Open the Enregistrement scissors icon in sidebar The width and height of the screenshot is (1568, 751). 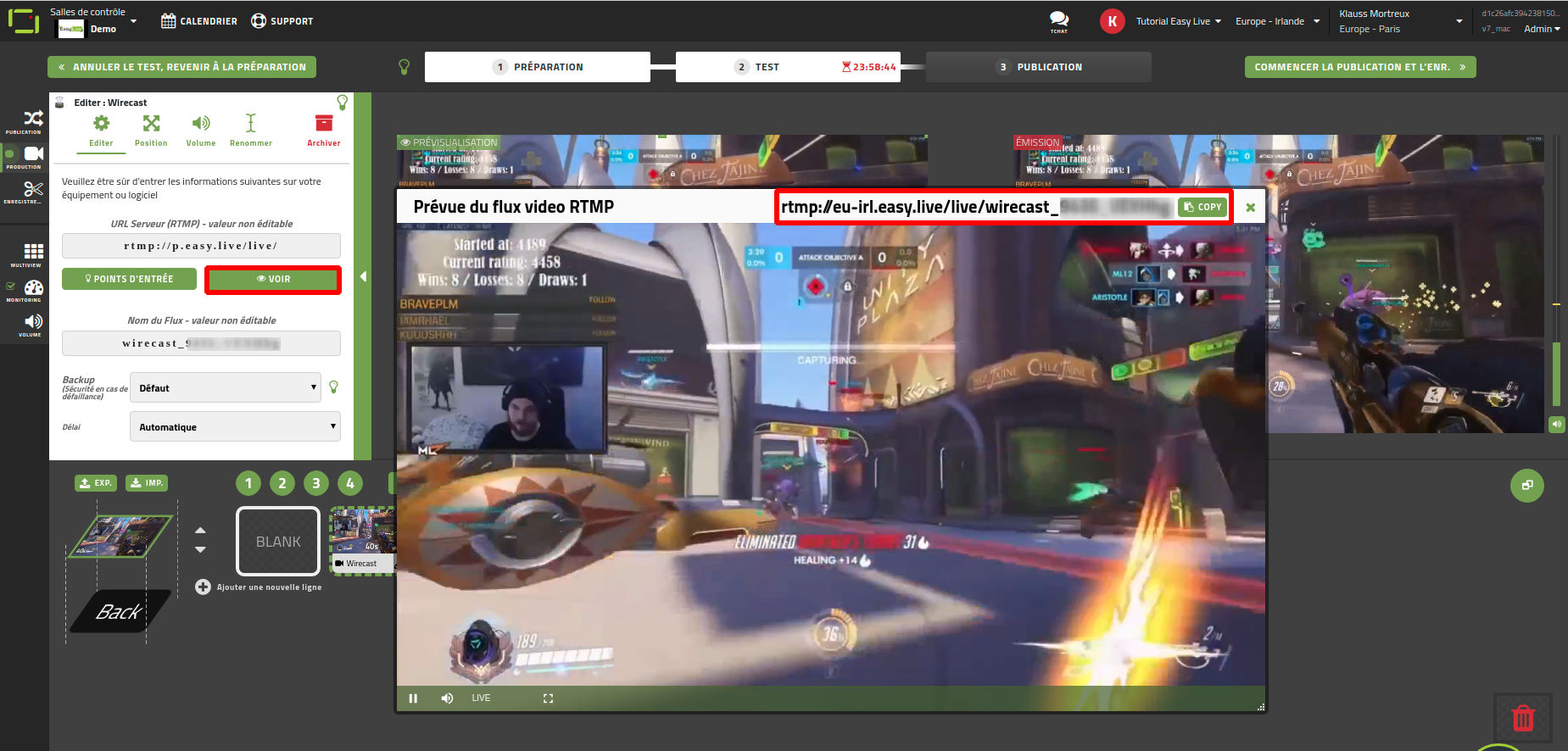coord(33,188)
